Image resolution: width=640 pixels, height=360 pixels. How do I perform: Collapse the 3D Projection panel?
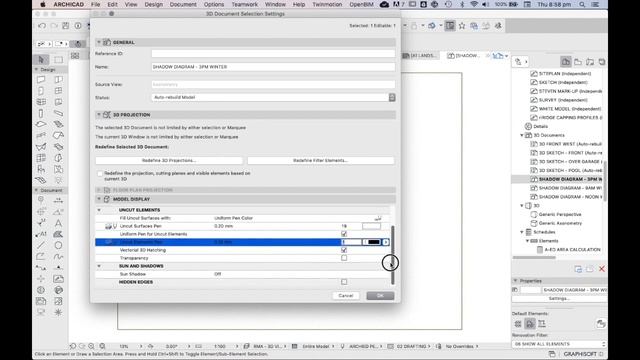coord(99,115)
